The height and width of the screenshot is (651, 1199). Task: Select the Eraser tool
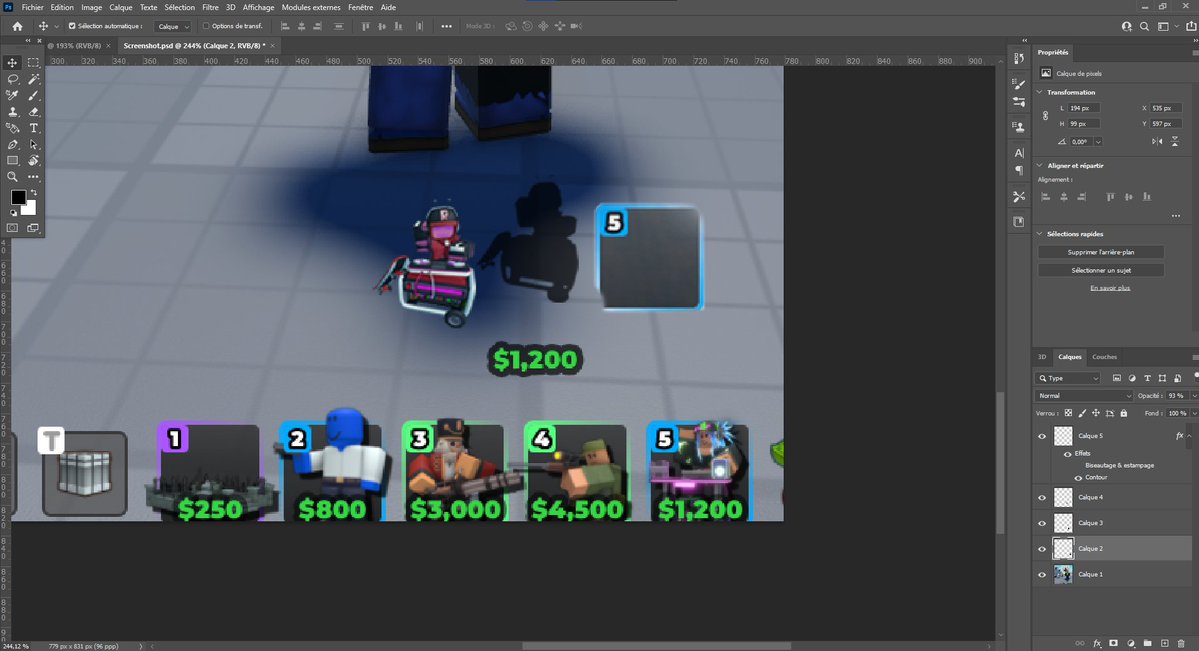click(34, 112)
